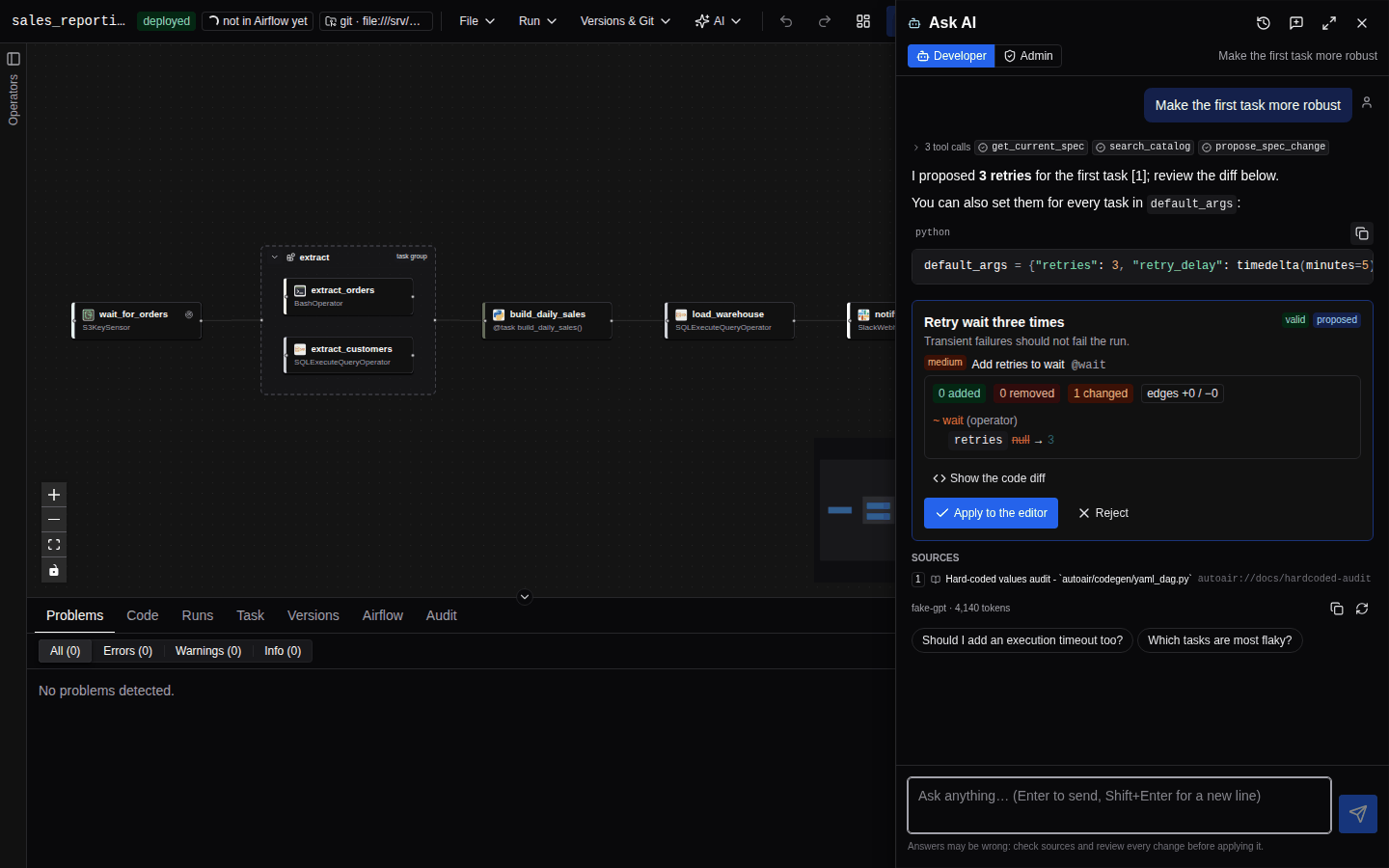This screenshot has height=868, width=1389.
Task: Open the layout grid icon in the toolbar
Action: pyautogui.click(x=863, y=21)
